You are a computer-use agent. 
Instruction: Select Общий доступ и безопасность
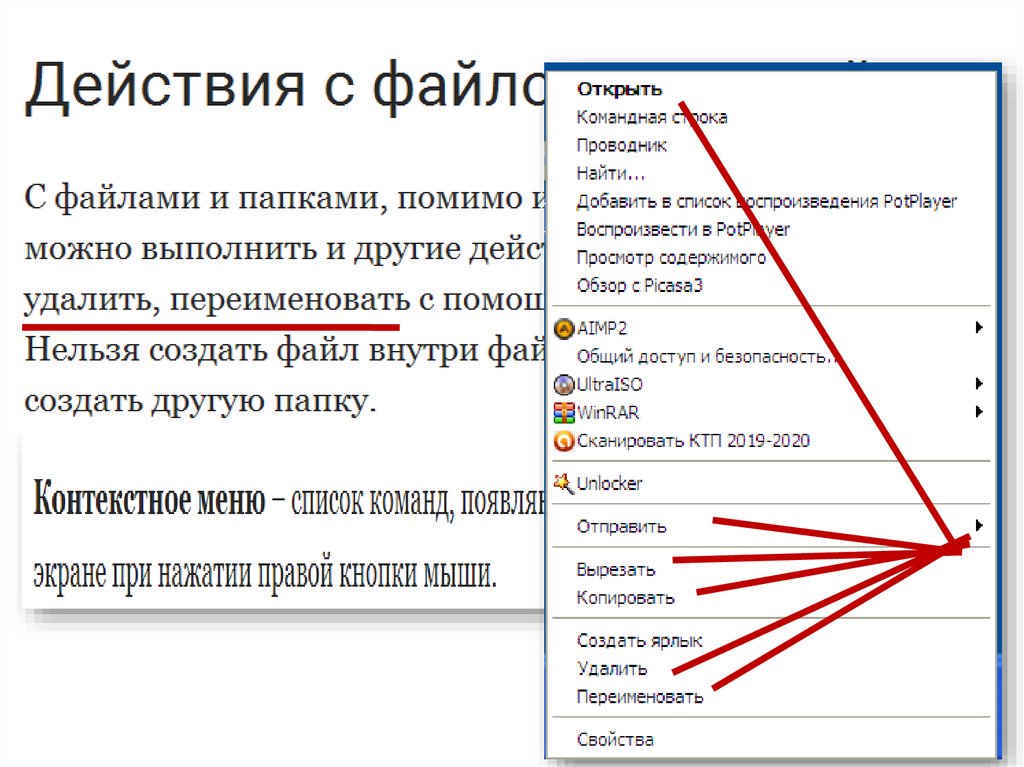point(707,356)
